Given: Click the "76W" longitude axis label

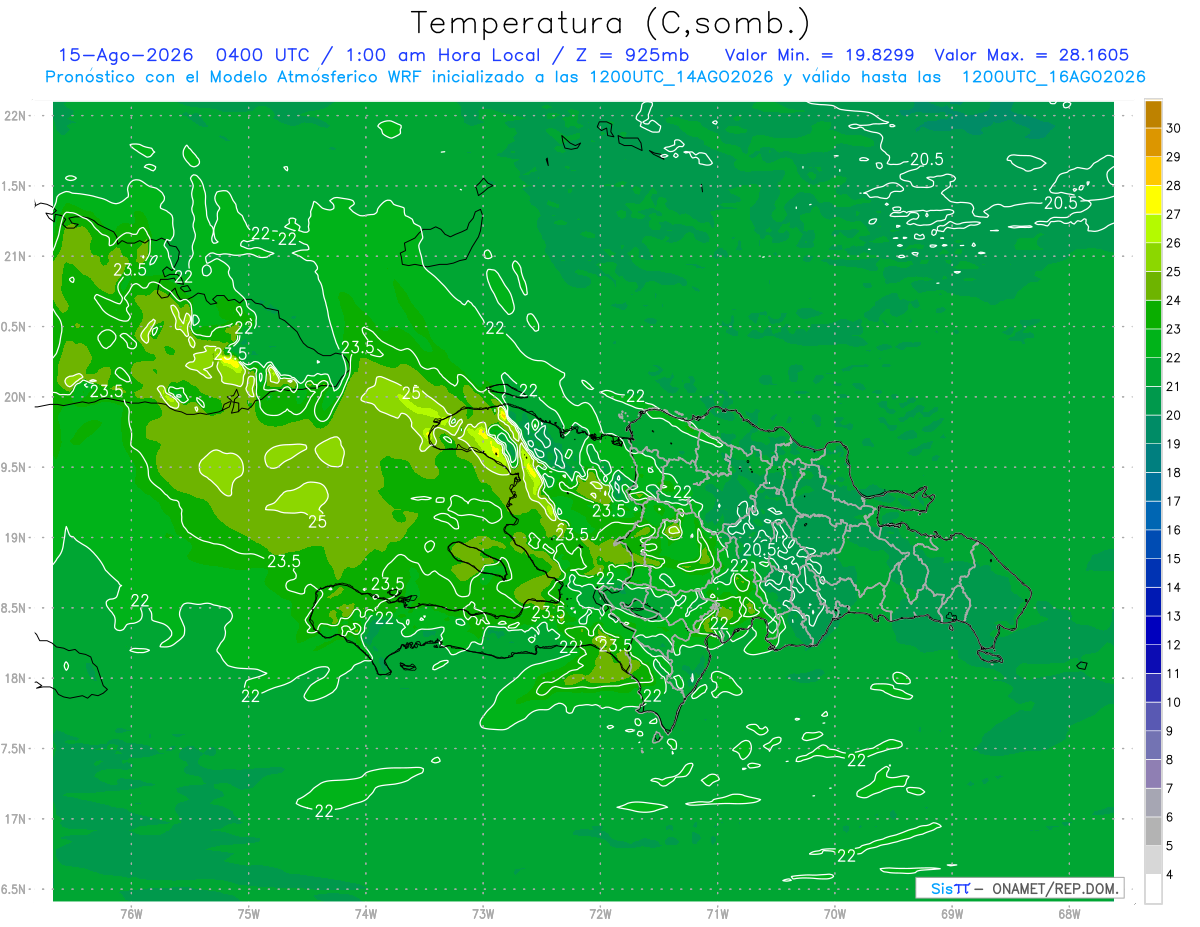Looking at the screenshot, I should point(131,914).
